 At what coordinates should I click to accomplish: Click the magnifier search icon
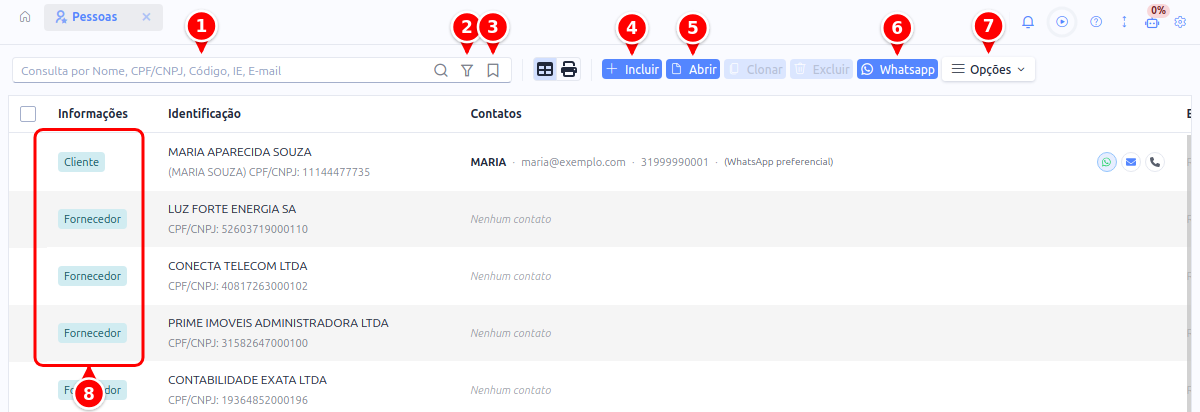pyautogui.click(x=441, y=70)
